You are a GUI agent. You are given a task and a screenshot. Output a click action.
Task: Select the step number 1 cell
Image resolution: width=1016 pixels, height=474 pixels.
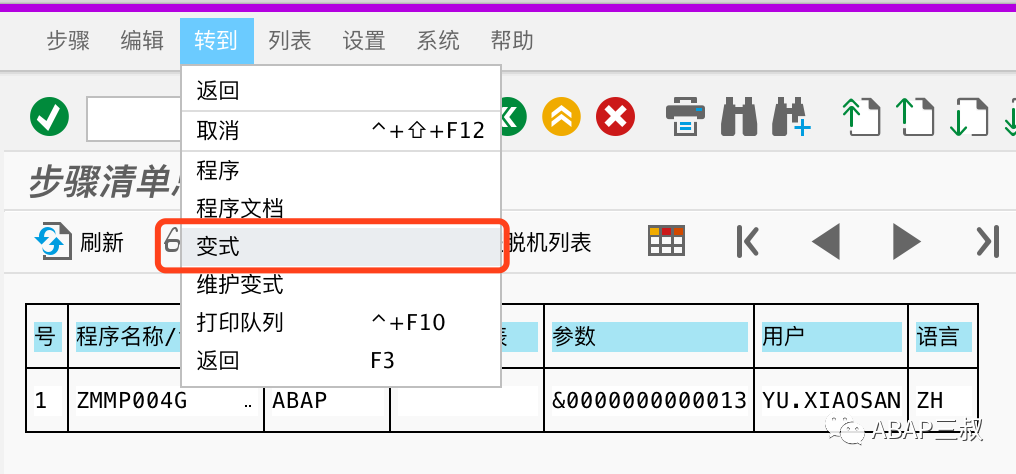tap(47, 401)
